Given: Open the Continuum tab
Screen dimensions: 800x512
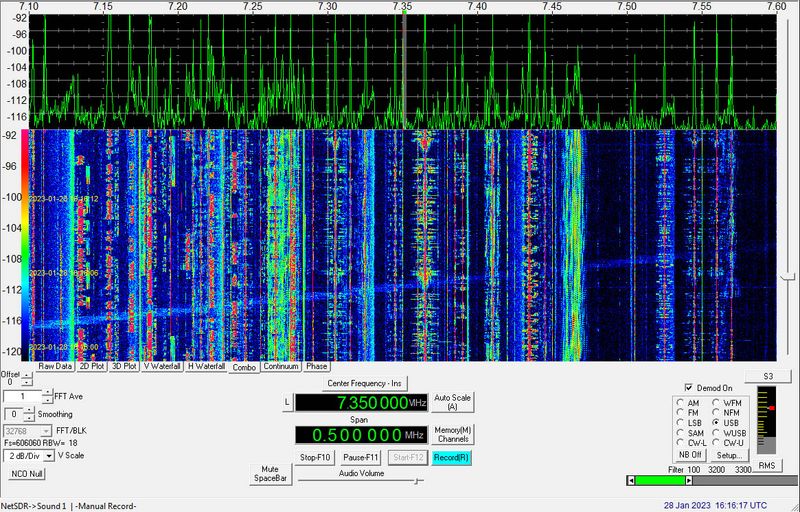Looking at the screenshot, I should [x=281, y=366].
